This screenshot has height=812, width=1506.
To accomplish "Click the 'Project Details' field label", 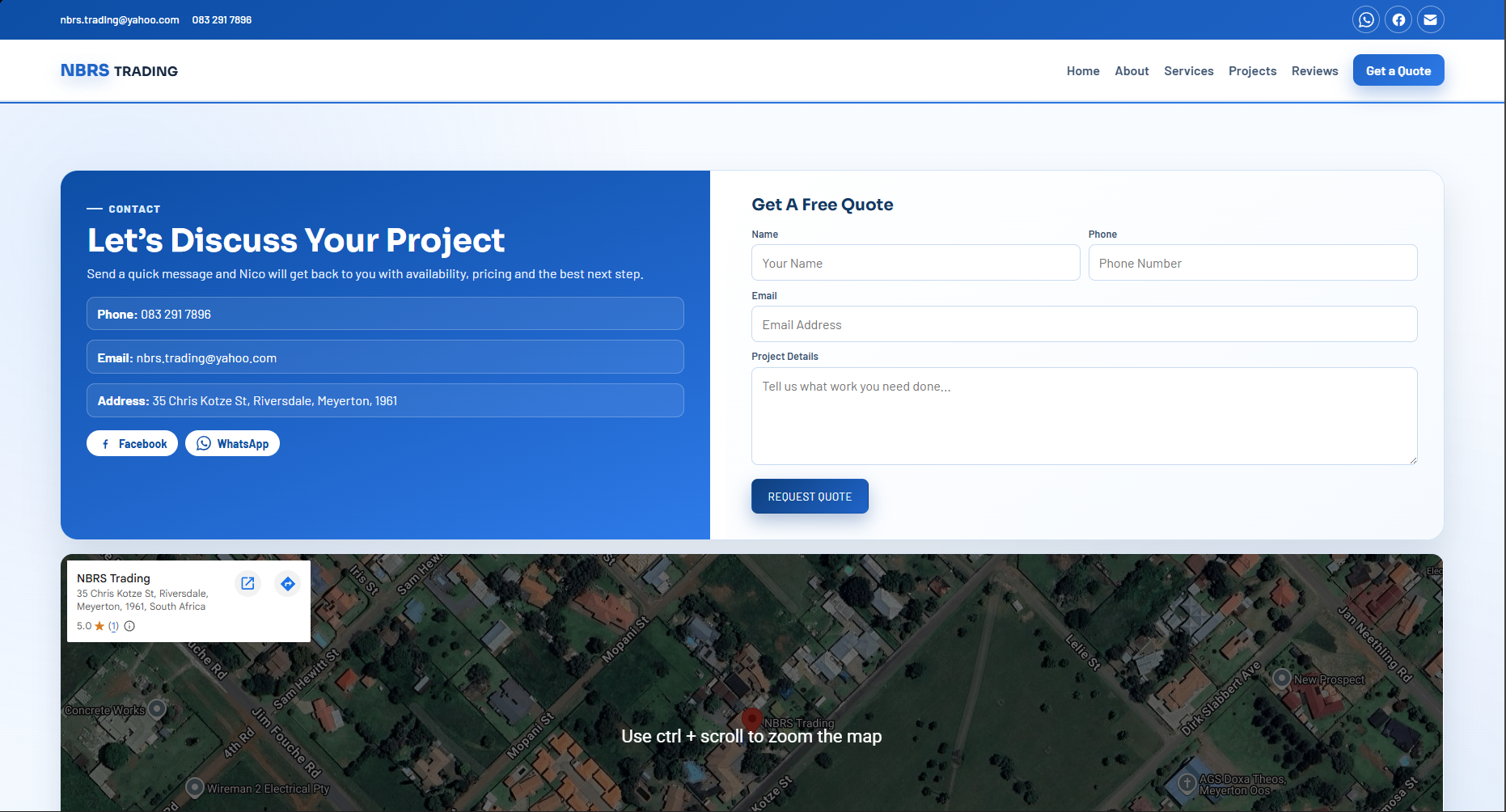I will pyautogui.click(x=785, y=357).
